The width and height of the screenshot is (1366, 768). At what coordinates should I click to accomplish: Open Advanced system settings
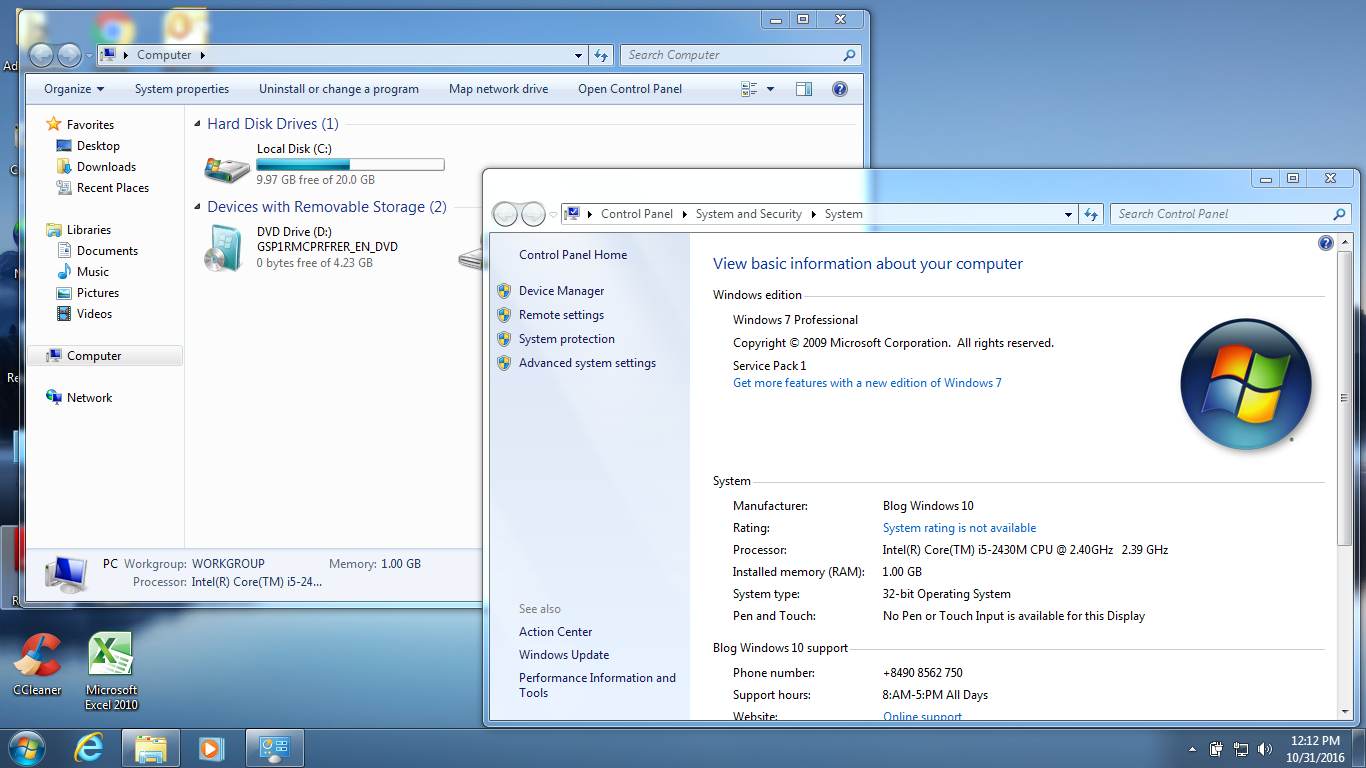coord(587,363)
